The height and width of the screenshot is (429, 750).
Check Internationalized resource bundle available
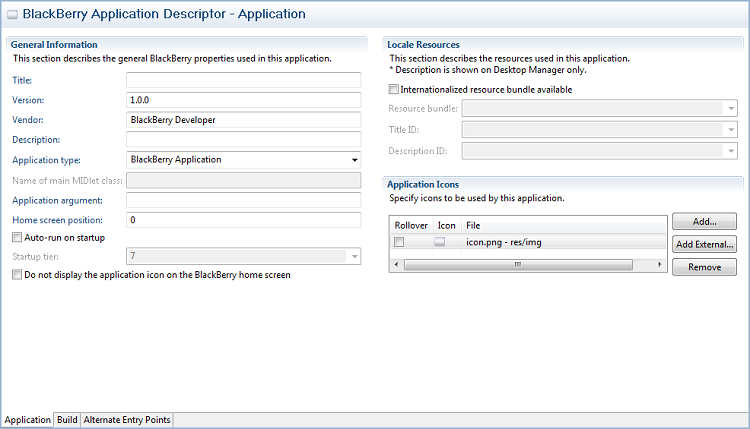(x=394, y=89)
